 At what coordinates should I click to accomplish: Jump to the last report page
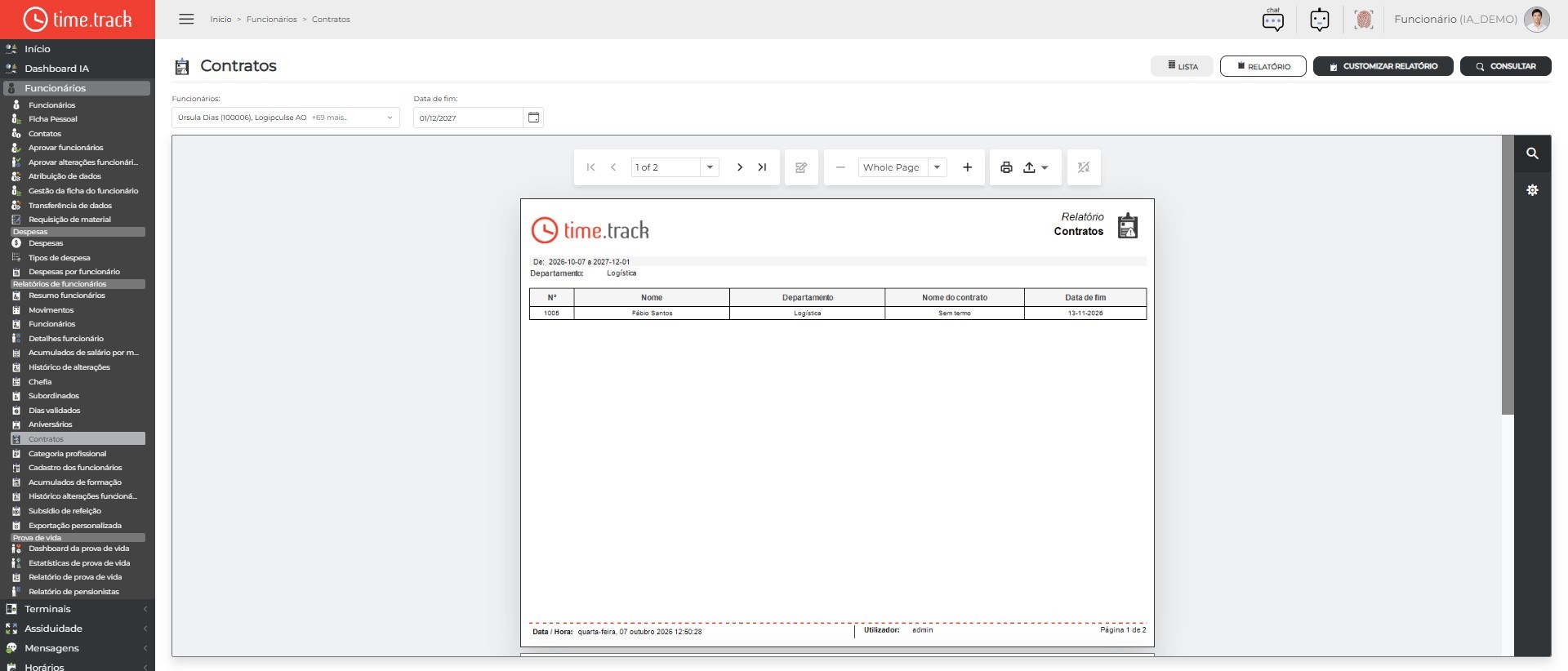tap(762, 167)
